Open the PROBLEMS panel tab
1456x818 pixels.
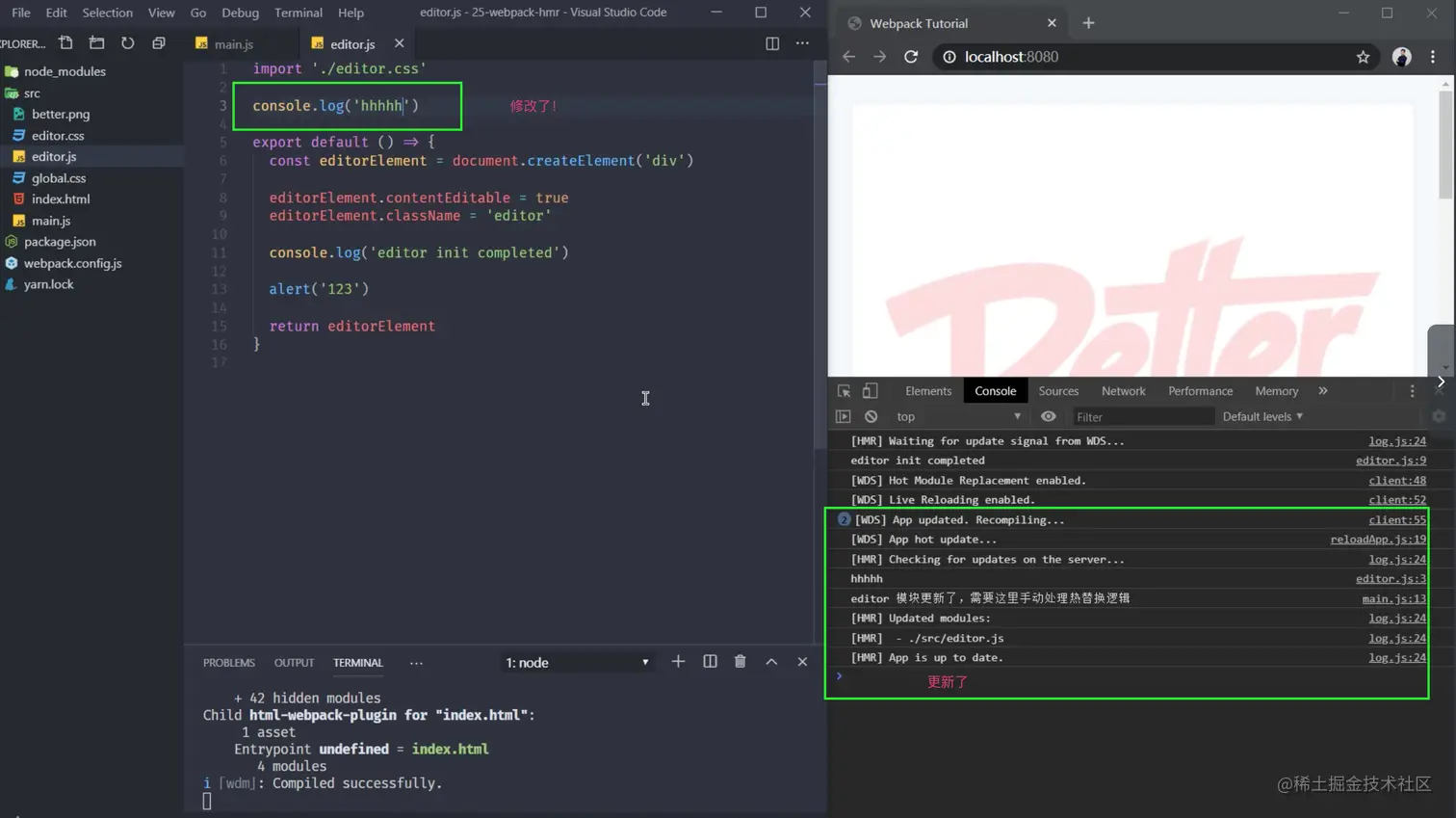[229, 663]
